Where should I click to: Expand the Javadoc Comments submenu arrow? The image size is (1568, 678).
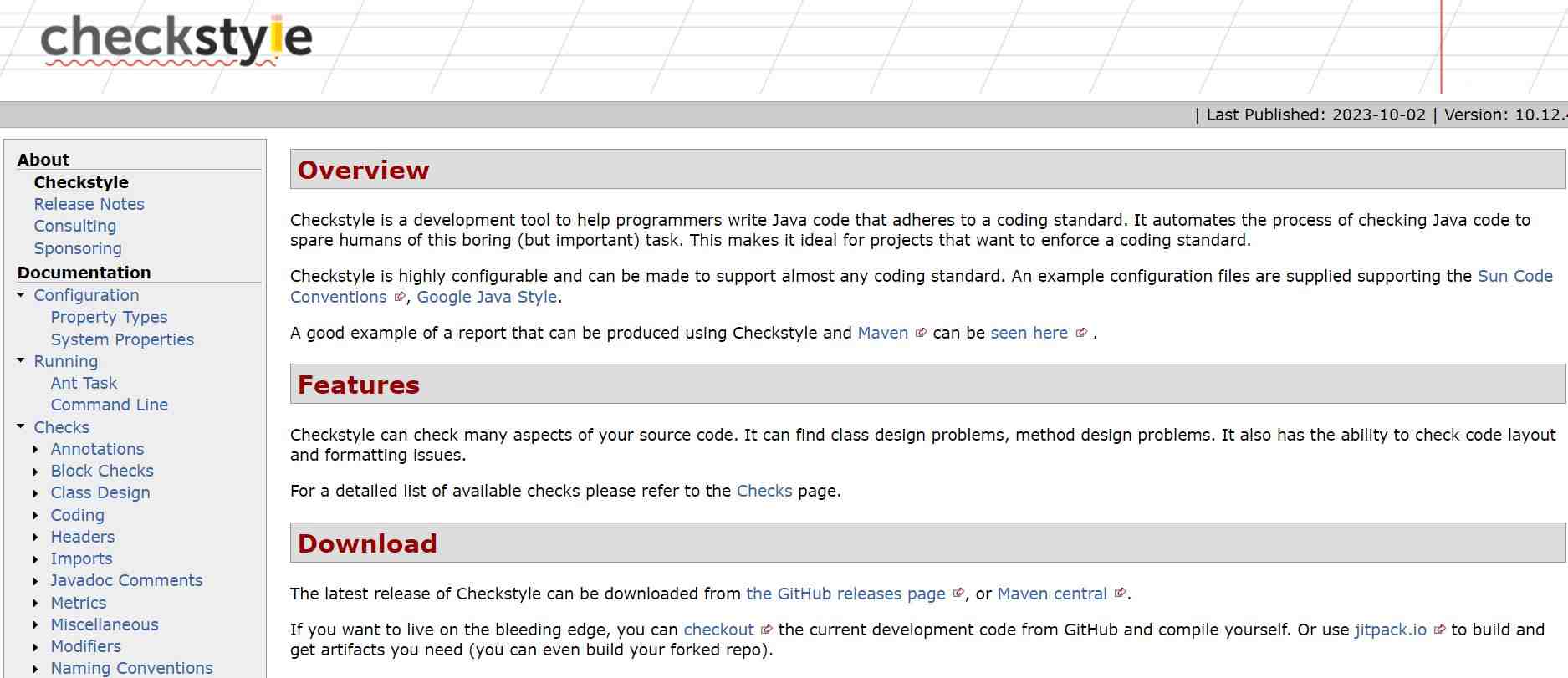click(36, 581)
